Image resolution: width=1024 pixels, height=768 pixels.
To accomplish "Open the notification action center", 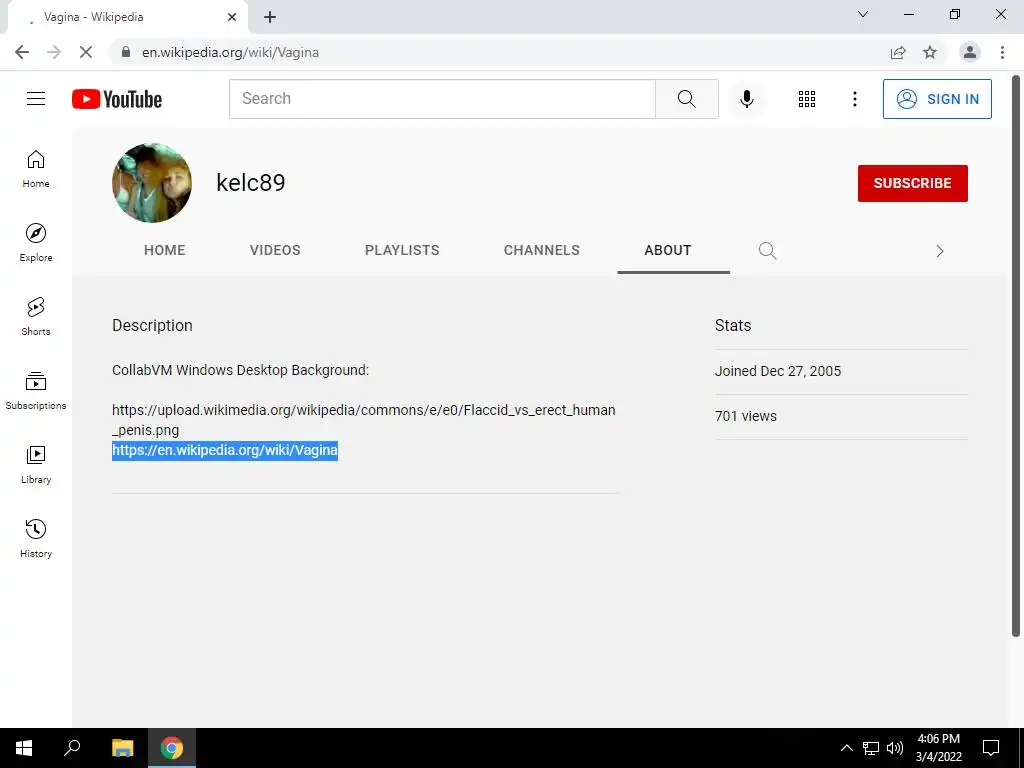I will pyautogui.click(x=991, y=748).
